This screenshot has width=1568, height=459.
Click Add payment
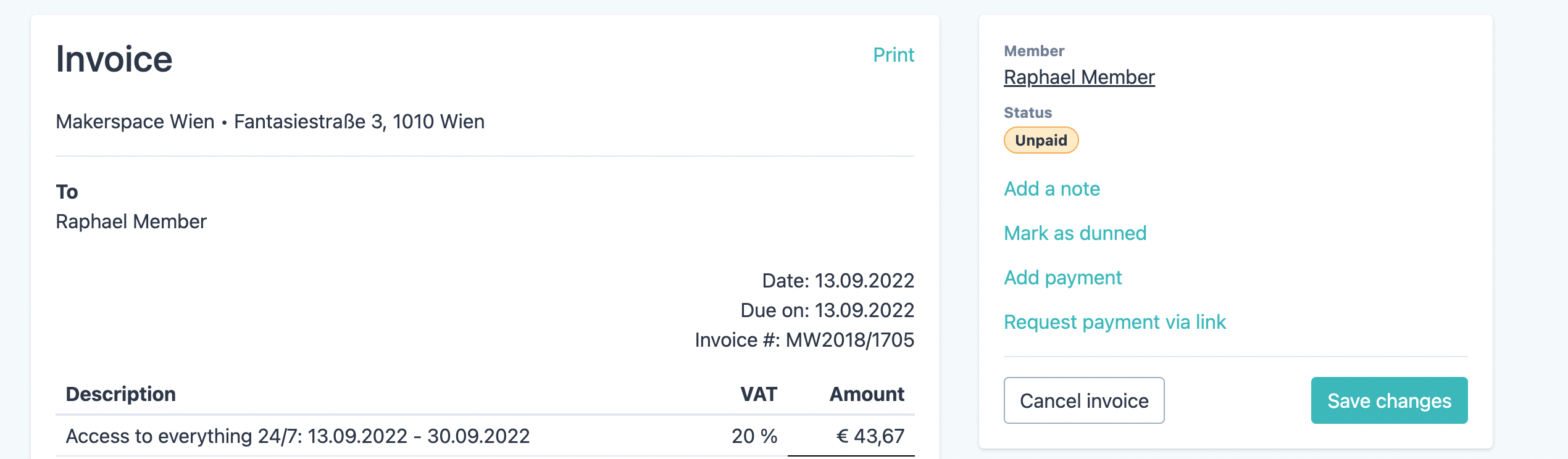point(1062,278)
